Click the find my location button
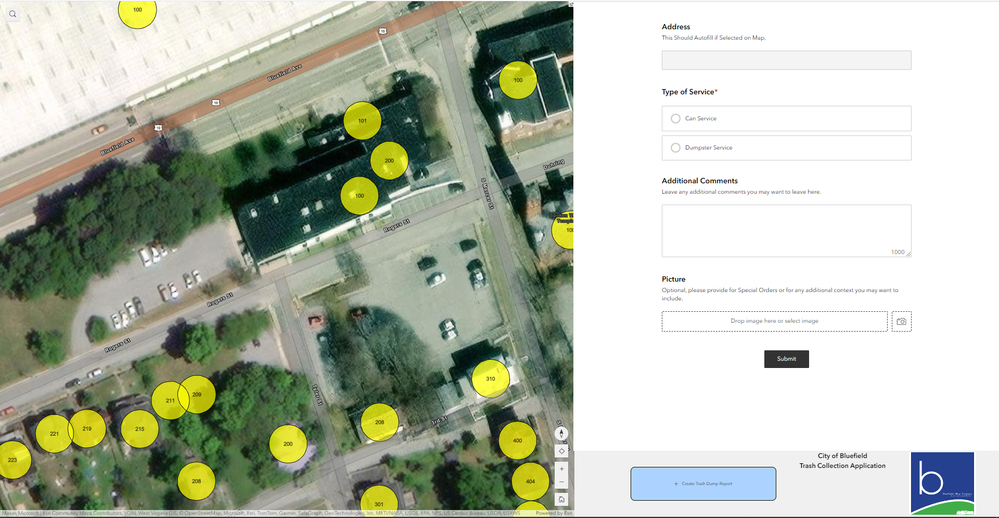The width and height of the screenshot is (999, 518). click(561, 451)
